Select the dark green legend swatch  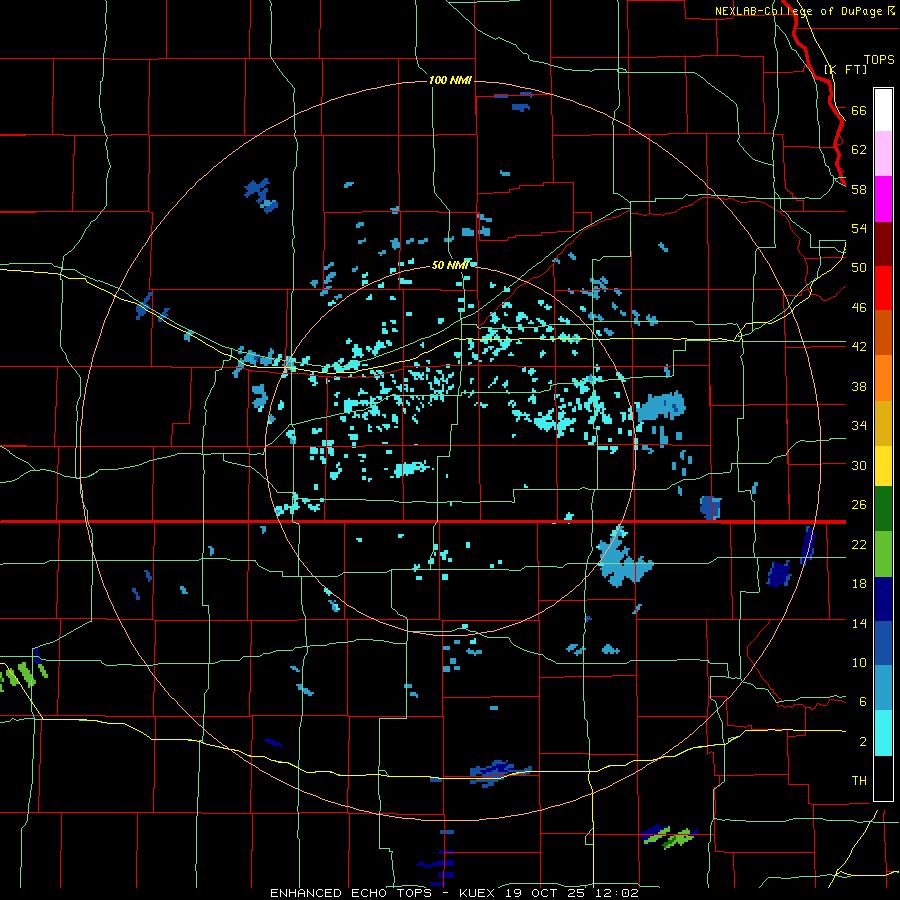point(883,509)
